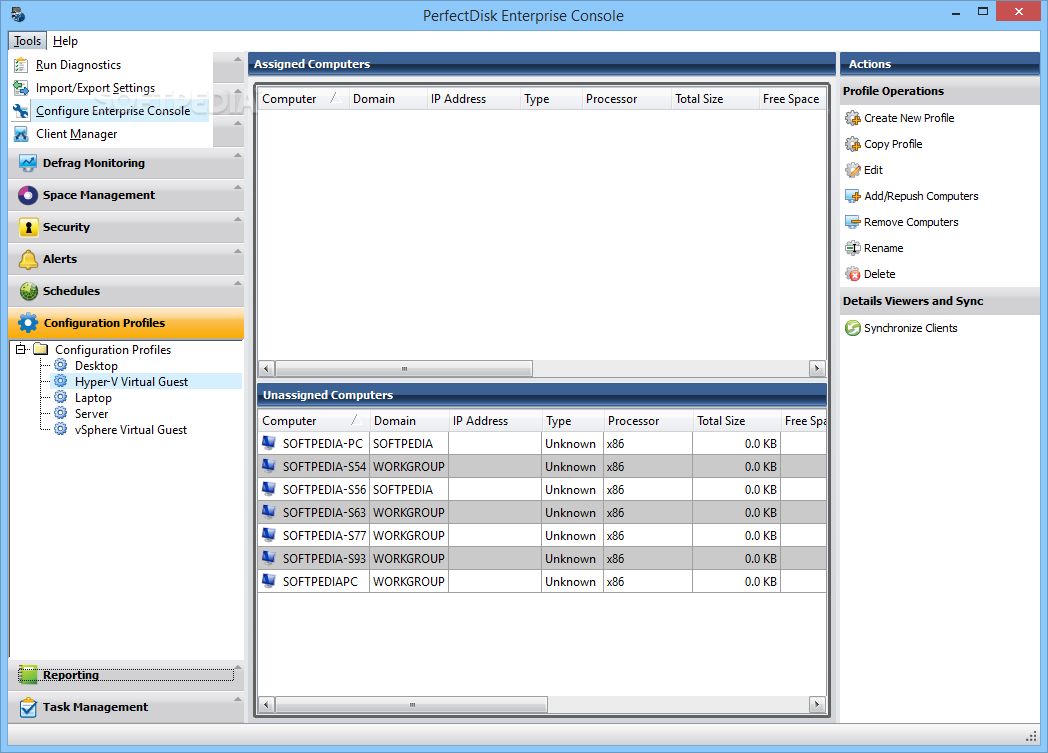Click the Remove Computers action

tap(911, 222)
